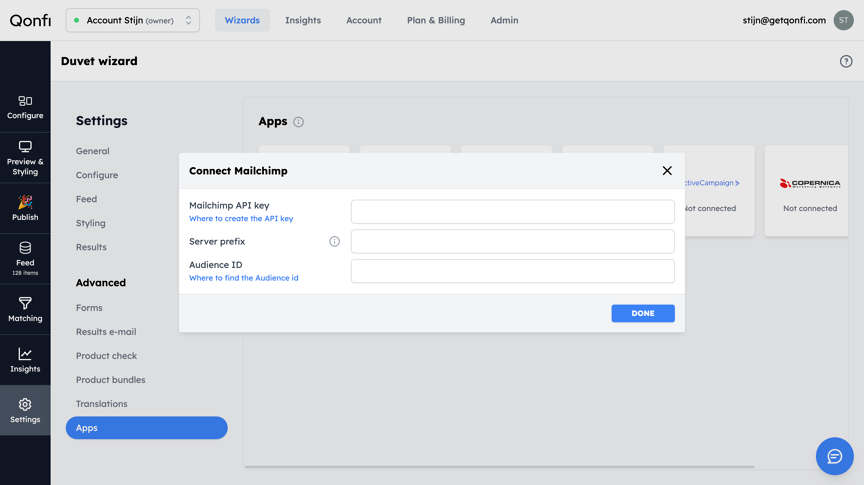Open Settings gear in left sidebar
Screen dimensions: 864x485
[25, 411]
